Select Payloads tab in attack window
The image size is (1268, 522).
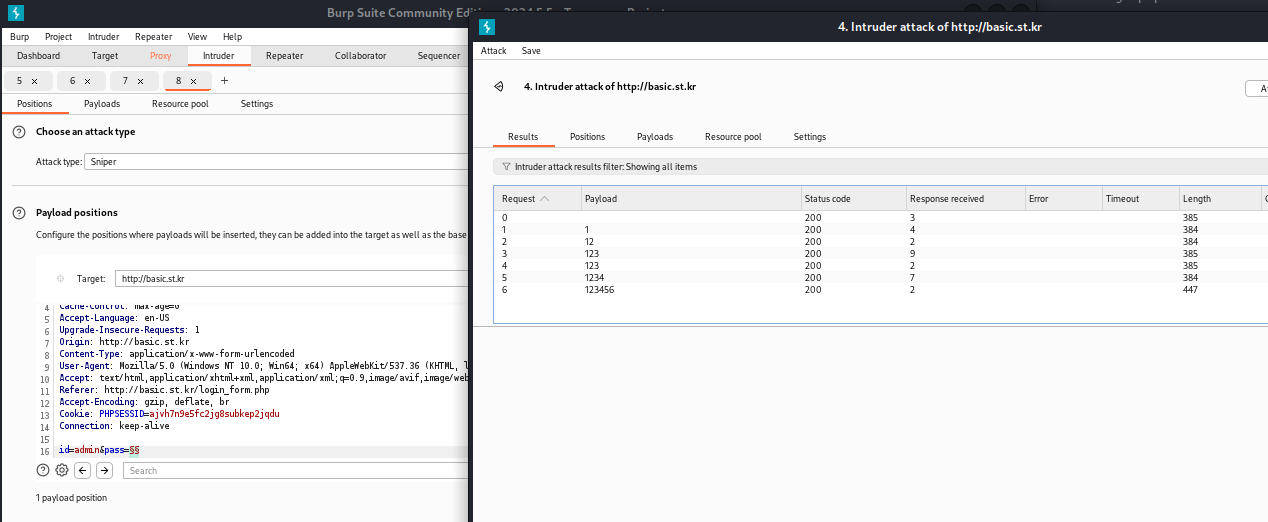[x=655, y=137]
